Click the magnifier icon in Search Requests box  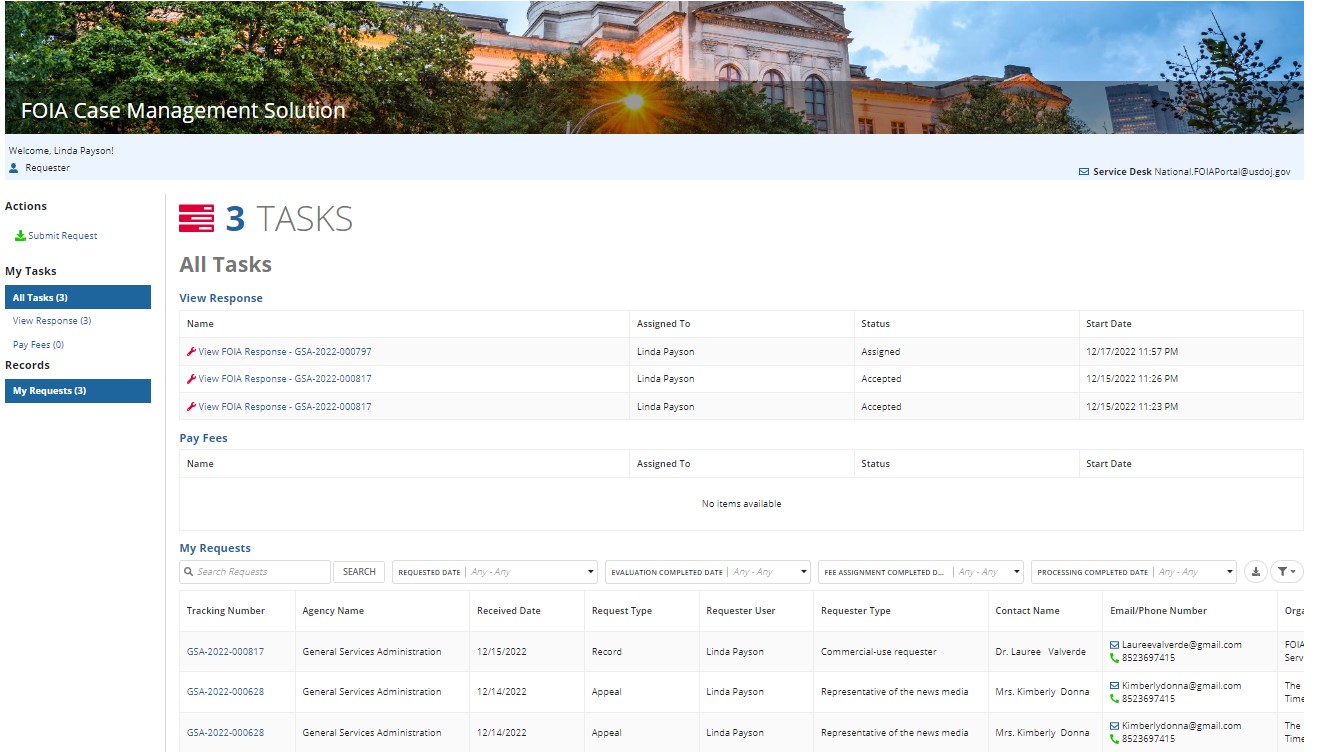point(190,571)
